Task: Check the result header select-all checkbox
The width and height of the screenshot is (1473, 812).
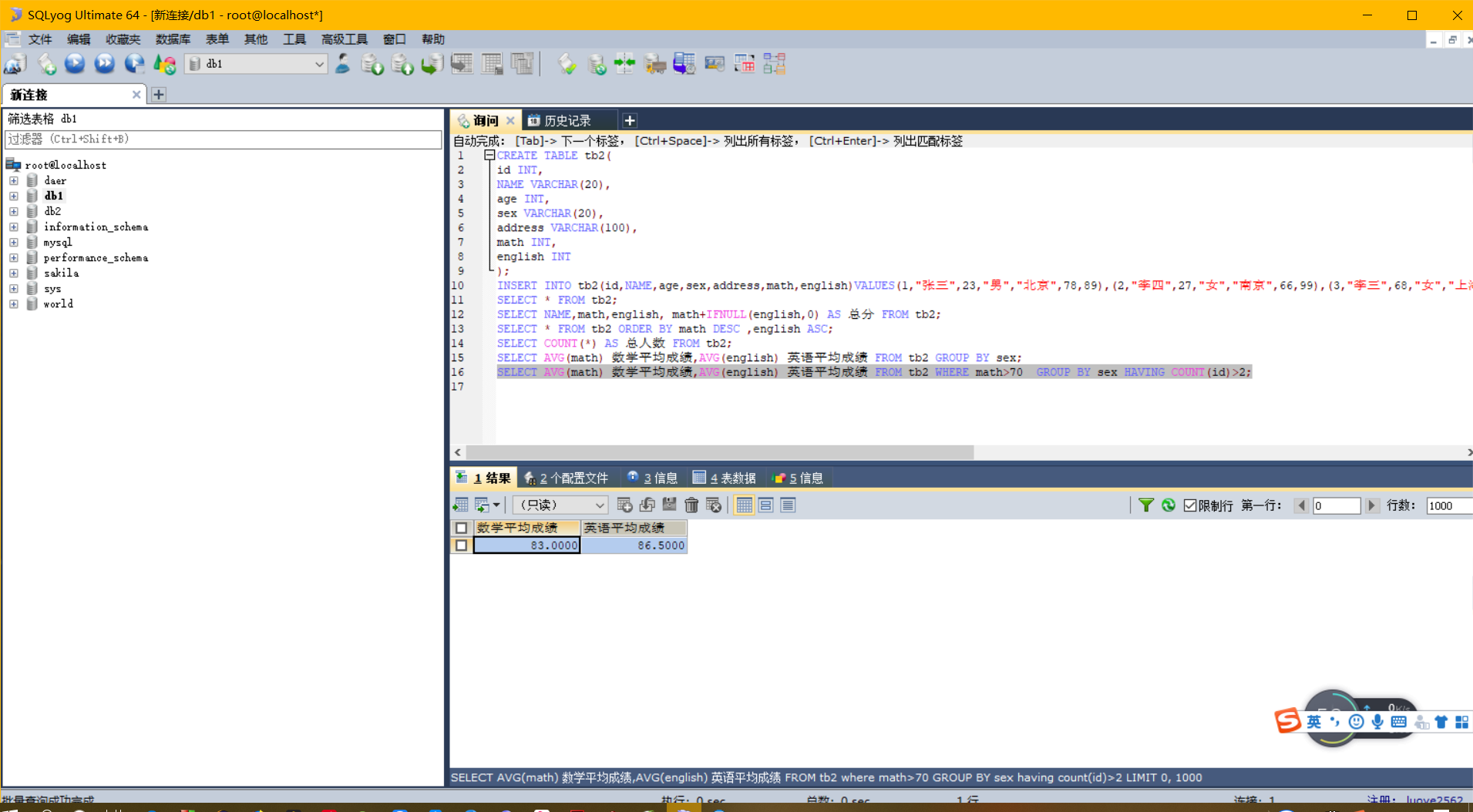Action: 461,528
